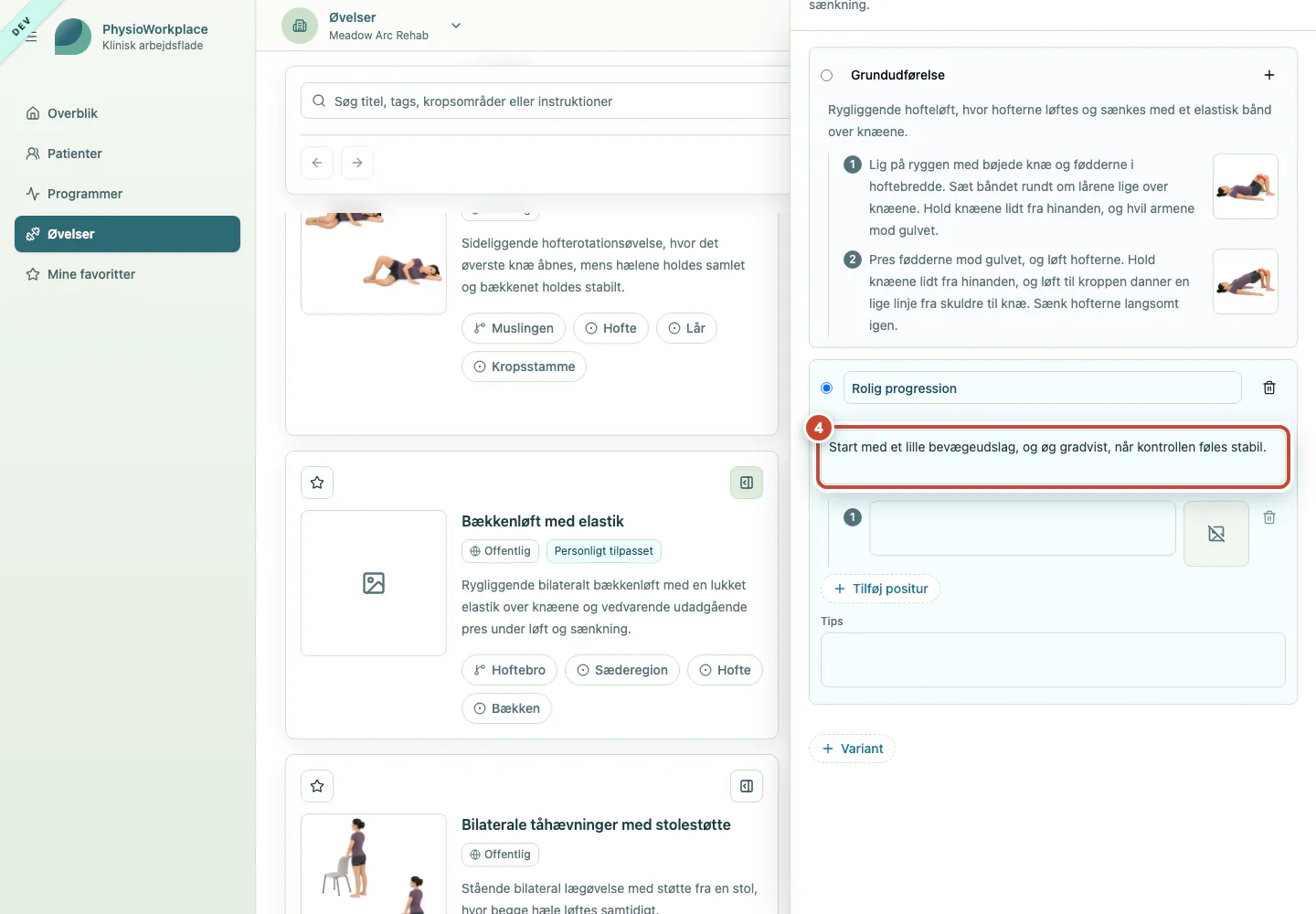Viewport: 1316px width, 914px height.
Task: Select the Rolig progression radio button
Action: coord(827,388)
